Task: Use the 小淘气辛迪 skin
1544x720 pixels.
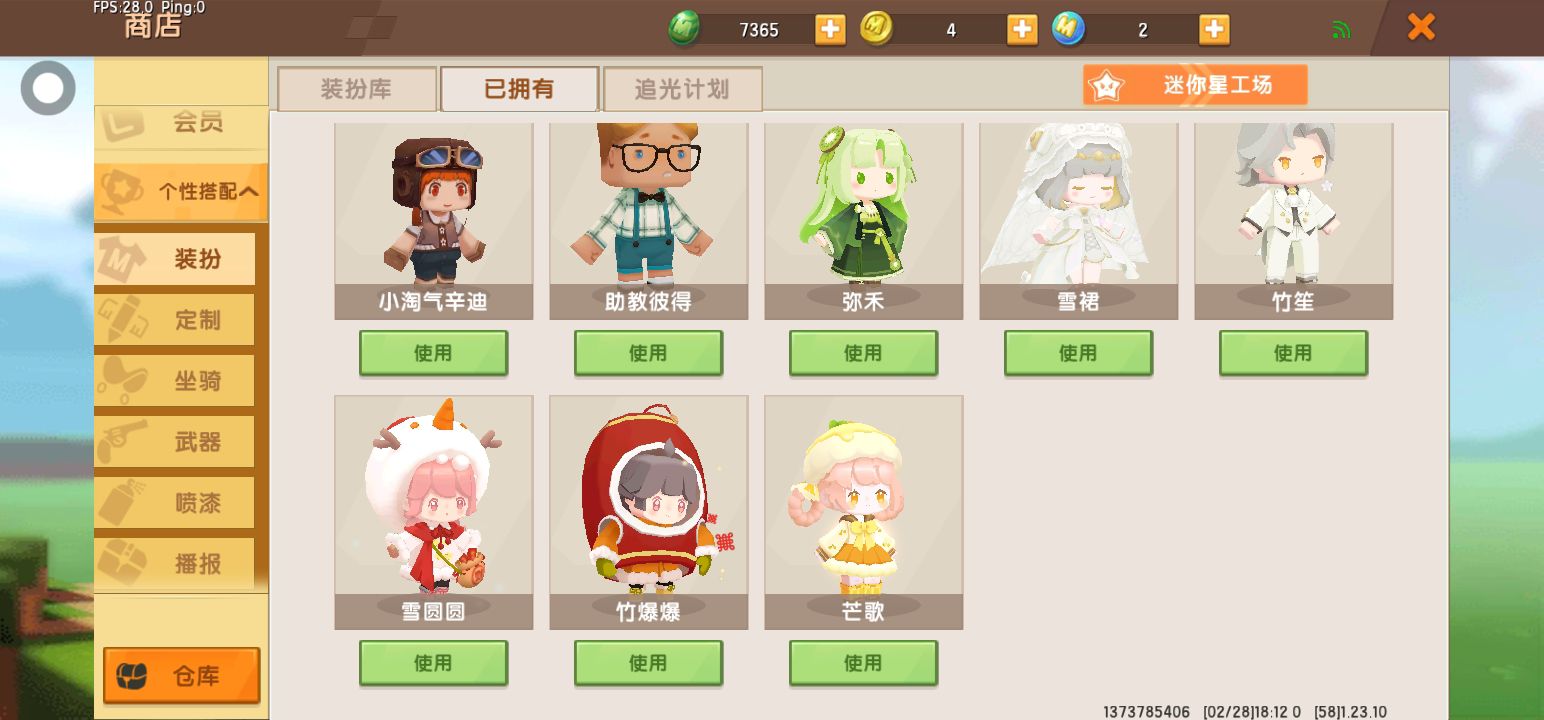Action: point(433,353)
